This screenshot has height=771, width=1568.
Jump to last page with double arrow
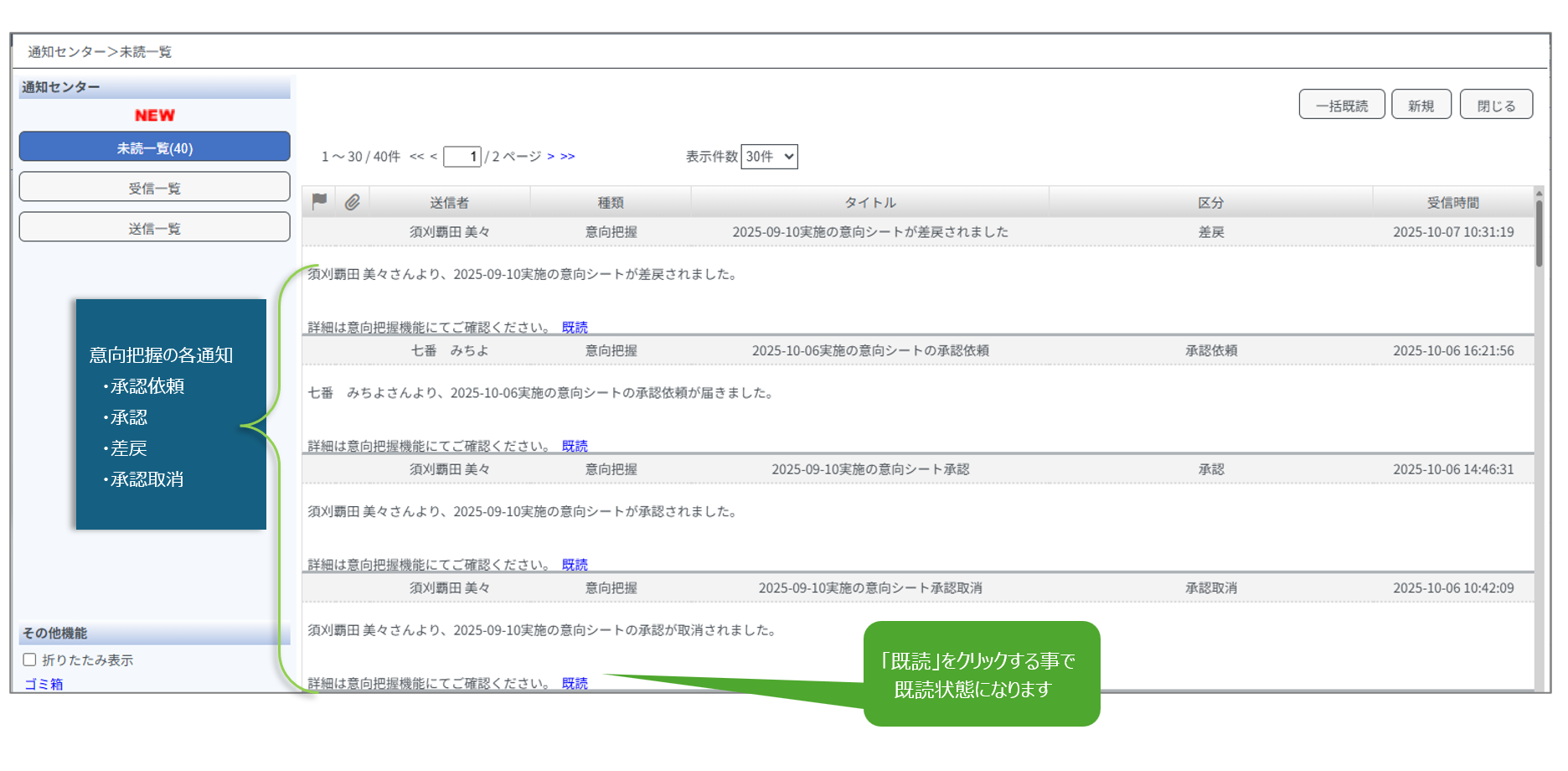(x=568, y=157)
